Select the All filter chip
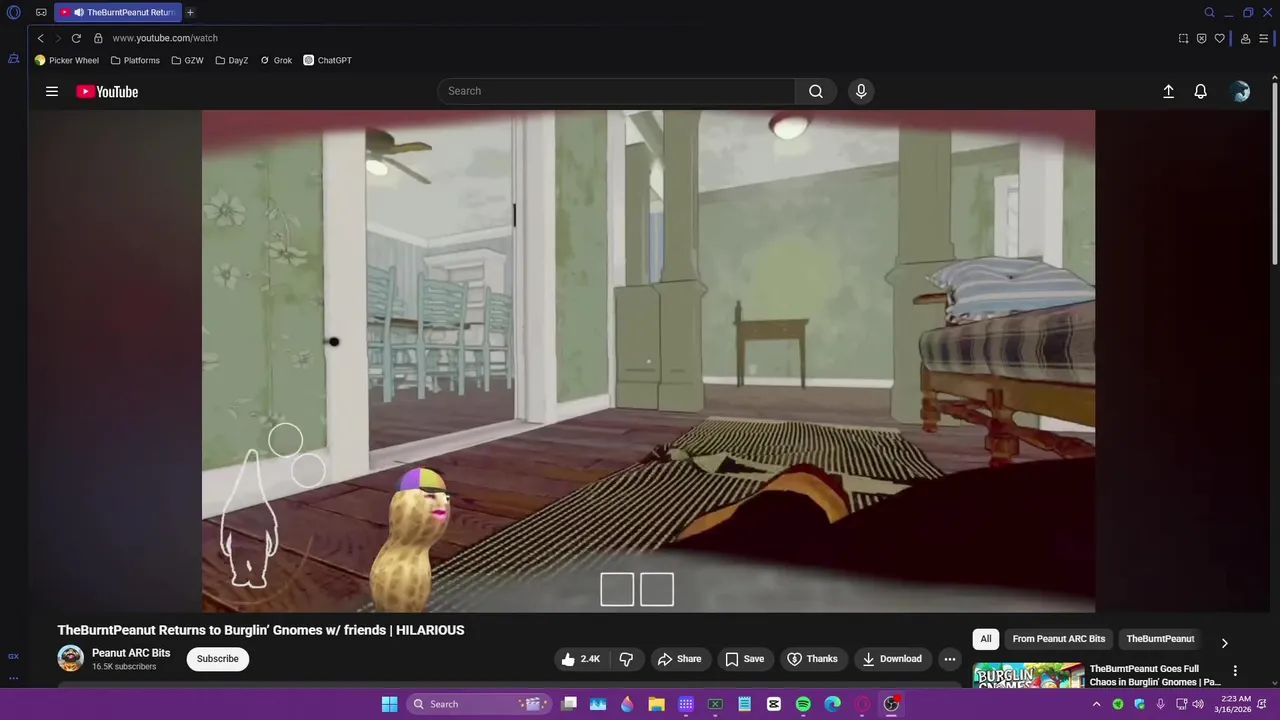The width and height of the screenshot is (1280, 720). tap(986, 639)
